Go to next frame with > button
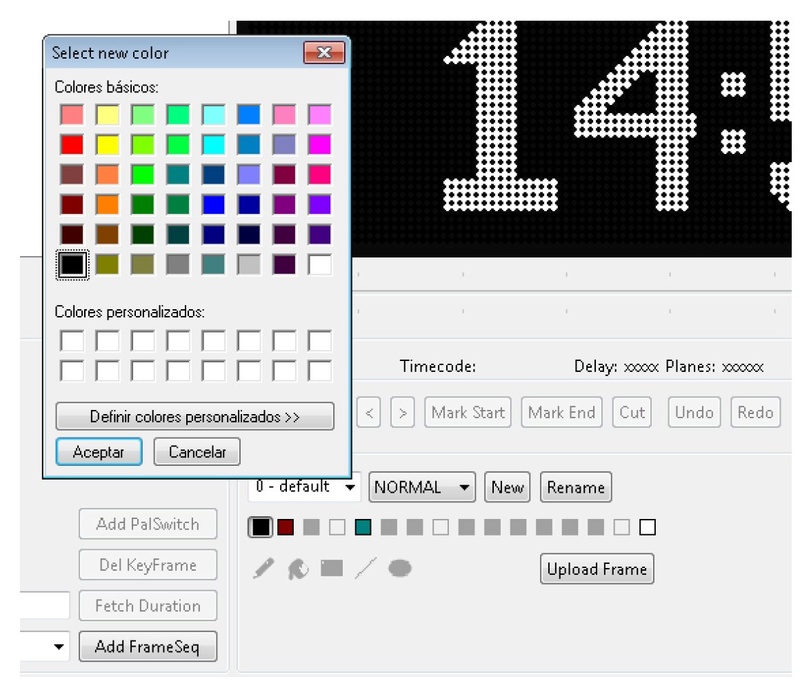Viewport: 800px width, 686px height. tap(403, 412)
